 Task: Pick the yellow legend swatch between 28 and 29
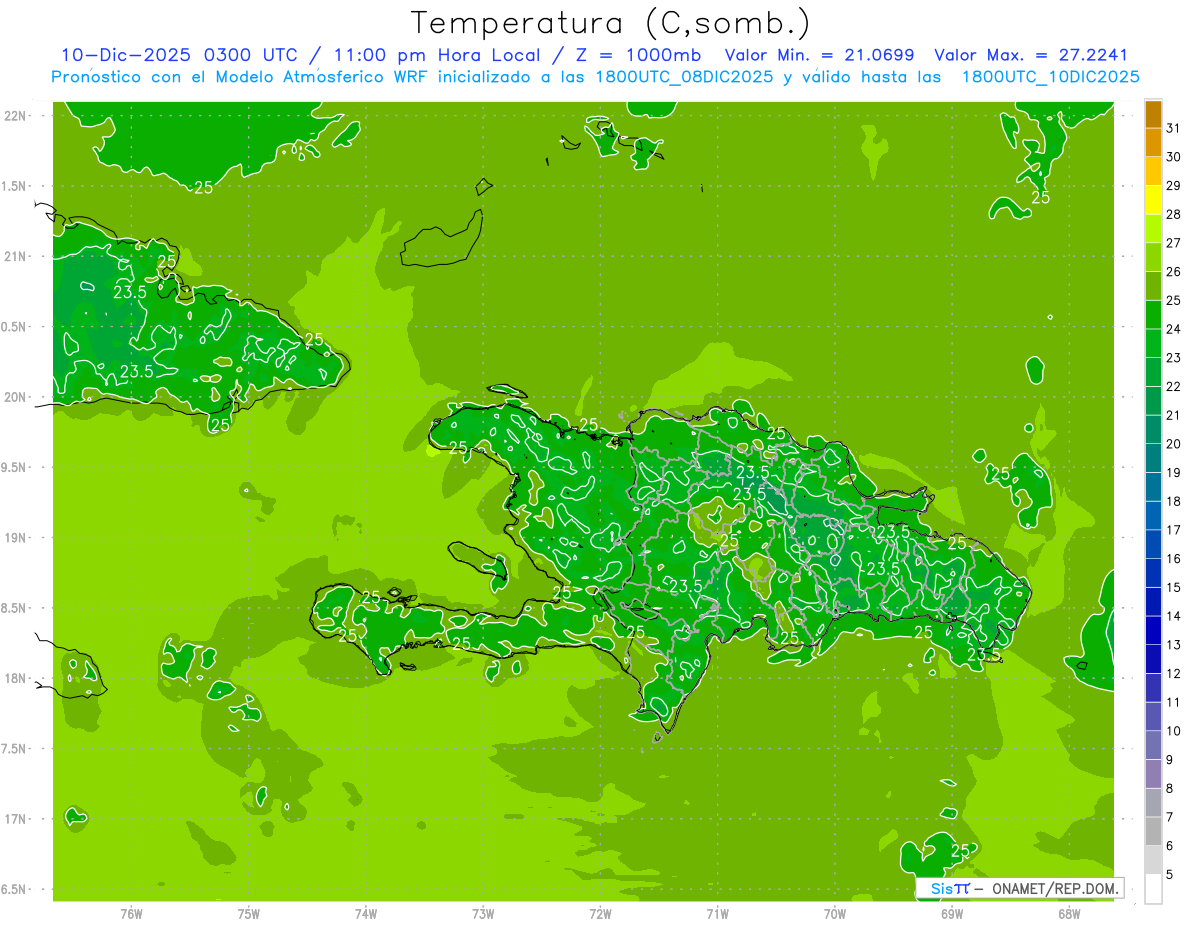point(1153,200)
